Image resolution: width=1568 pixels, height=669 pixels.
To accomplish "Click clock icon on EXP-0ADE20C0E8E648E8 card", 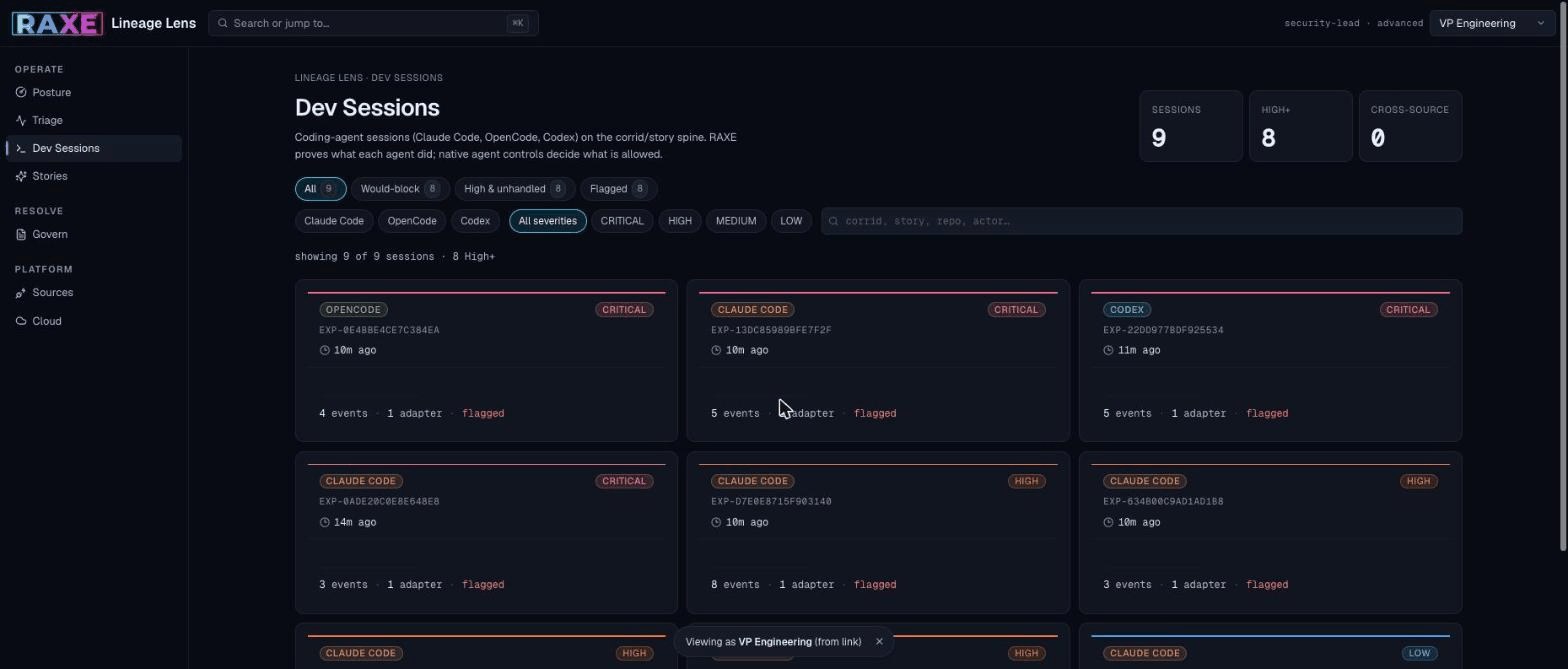I will (324, 522).
